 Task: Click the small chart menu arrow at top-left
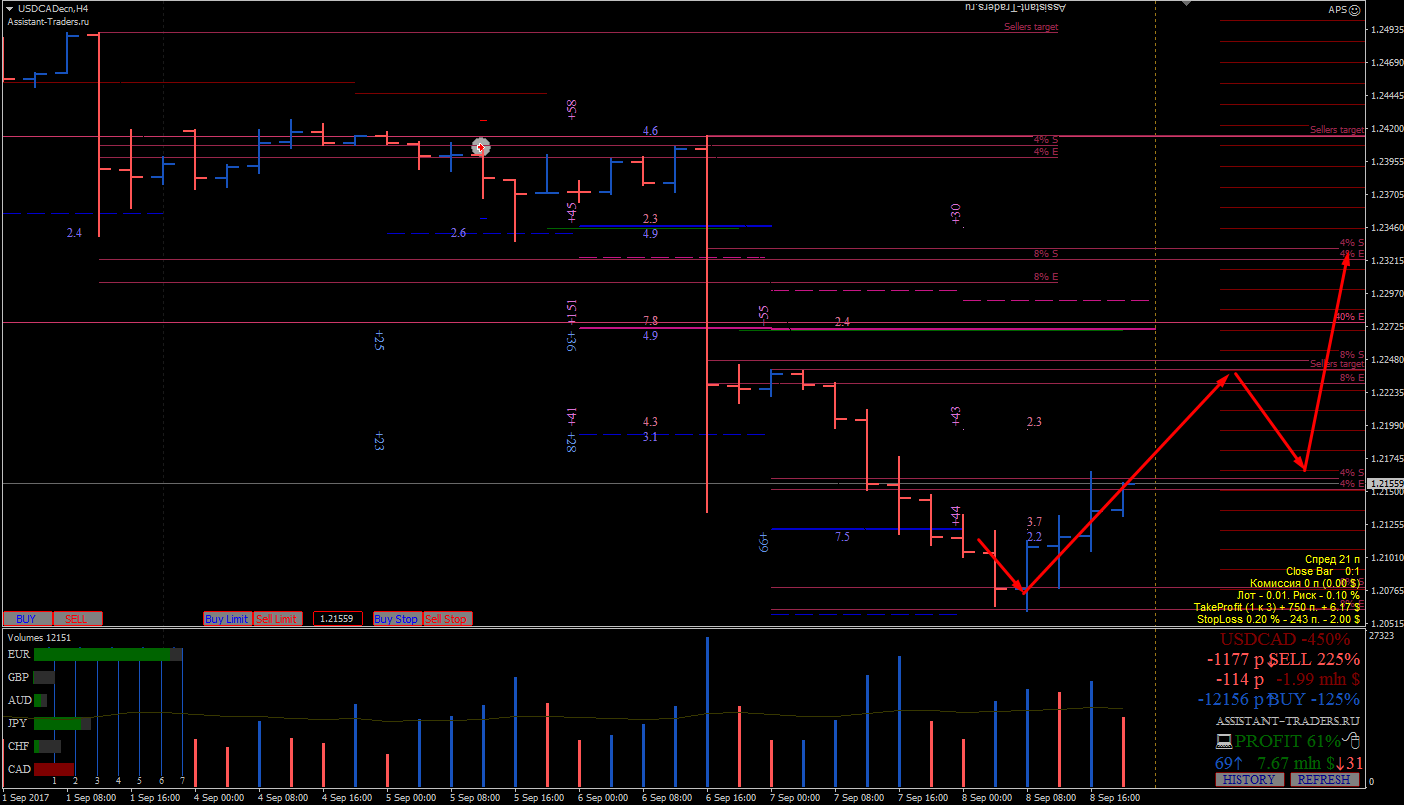coord(9,8)
